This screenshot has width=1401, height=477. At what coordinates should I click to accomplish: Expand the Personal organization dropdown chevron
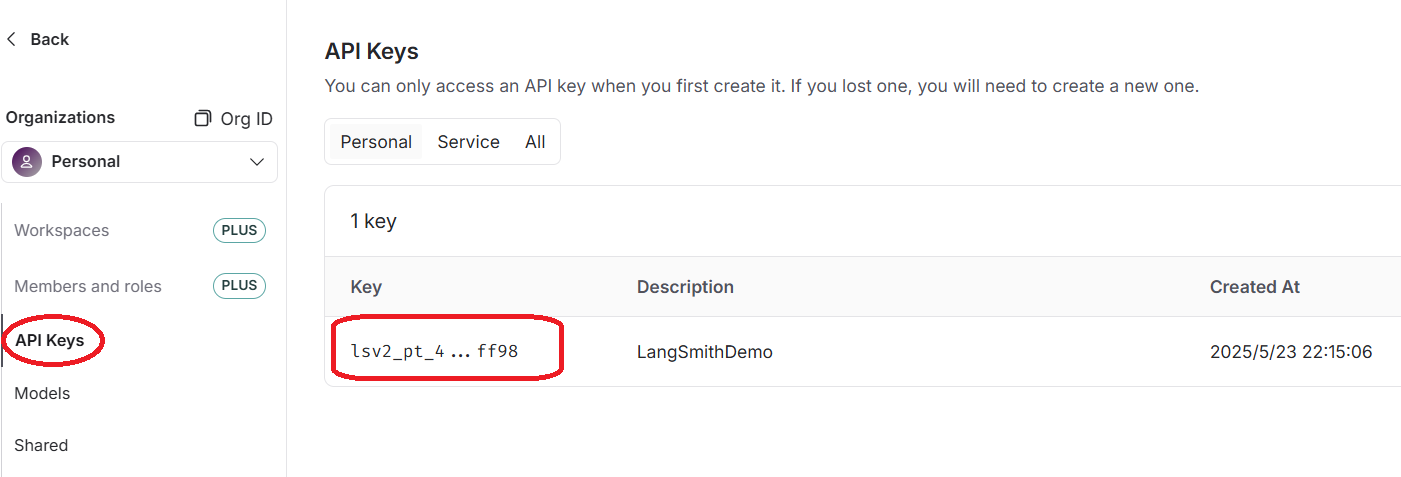pos(257,162)
